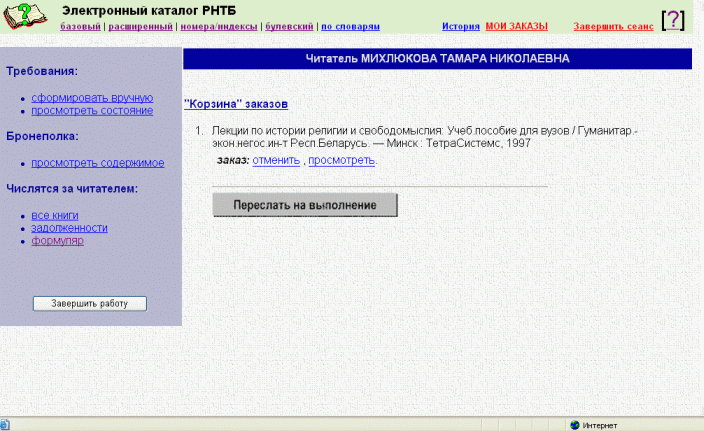The height and width of the screenshot is (431, 704).
Task: Switch to базовый search mode
Action: 81,26
